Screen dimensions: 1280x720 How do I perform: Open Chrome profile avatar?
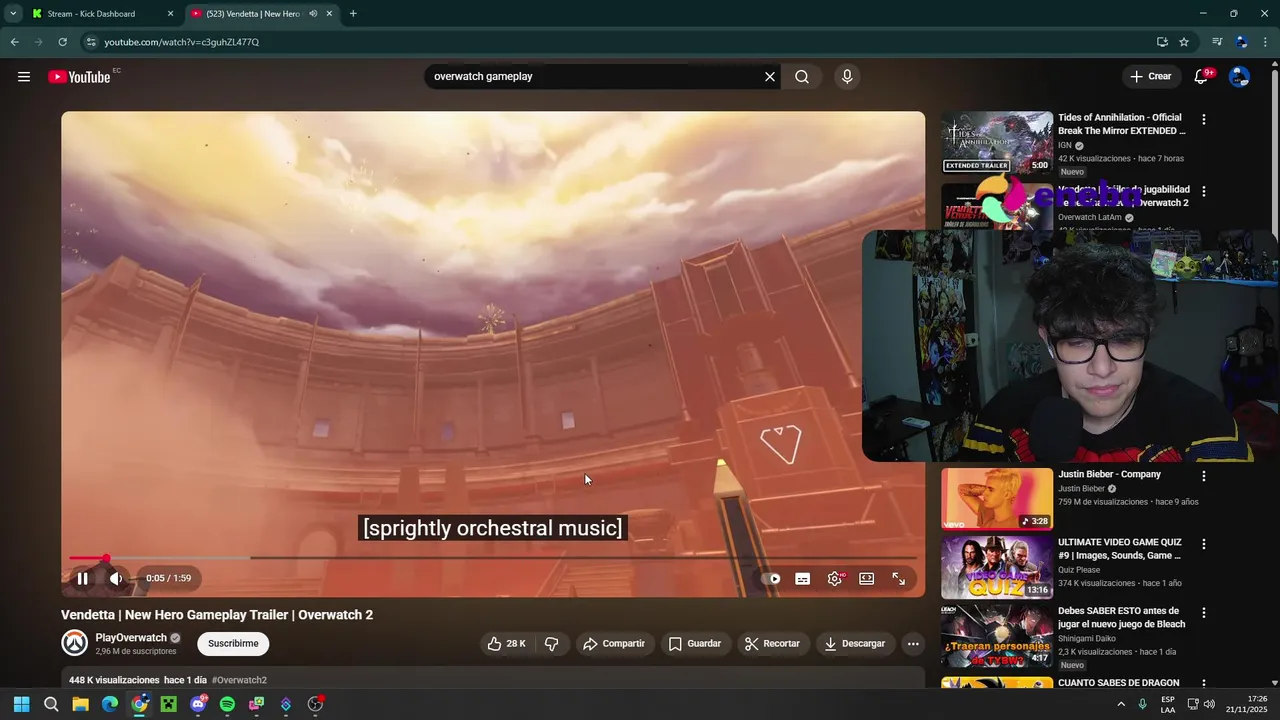point(1241,42)
